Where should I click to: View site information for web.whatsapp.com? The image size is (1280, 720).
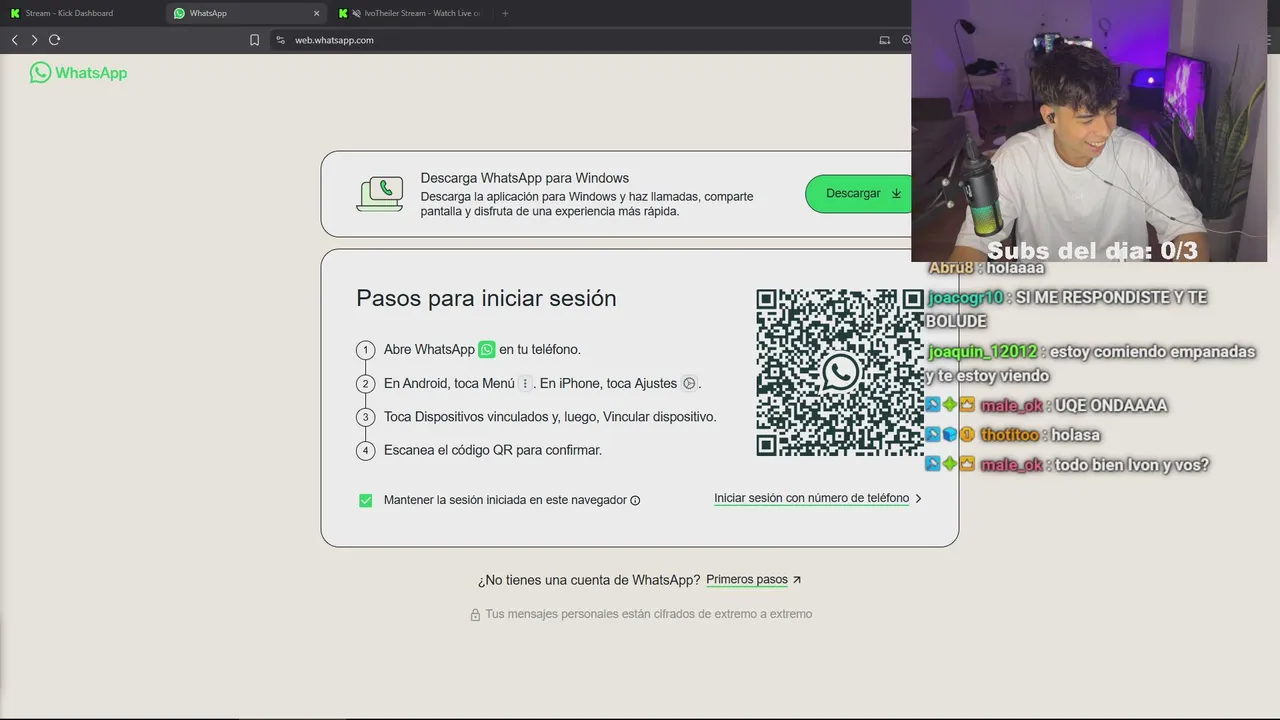tap(281, 40)
